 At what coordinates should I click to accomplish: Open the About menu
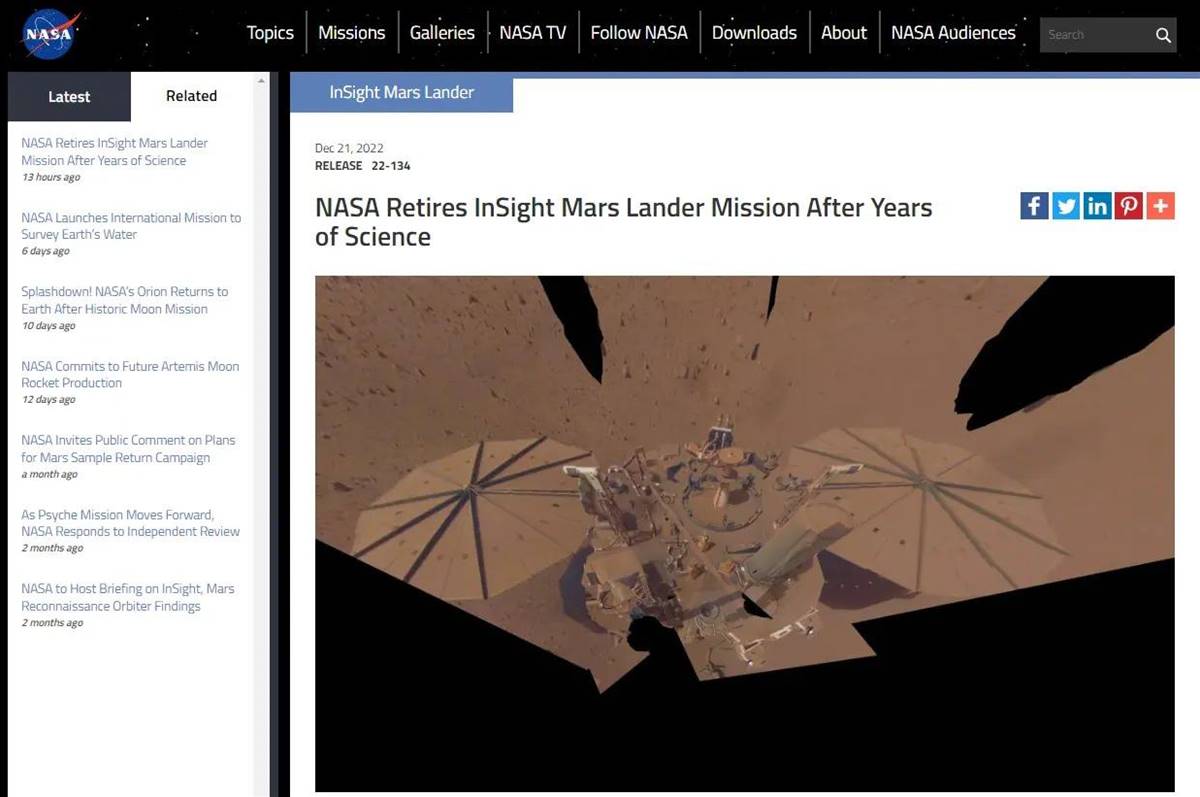[844, 33]
